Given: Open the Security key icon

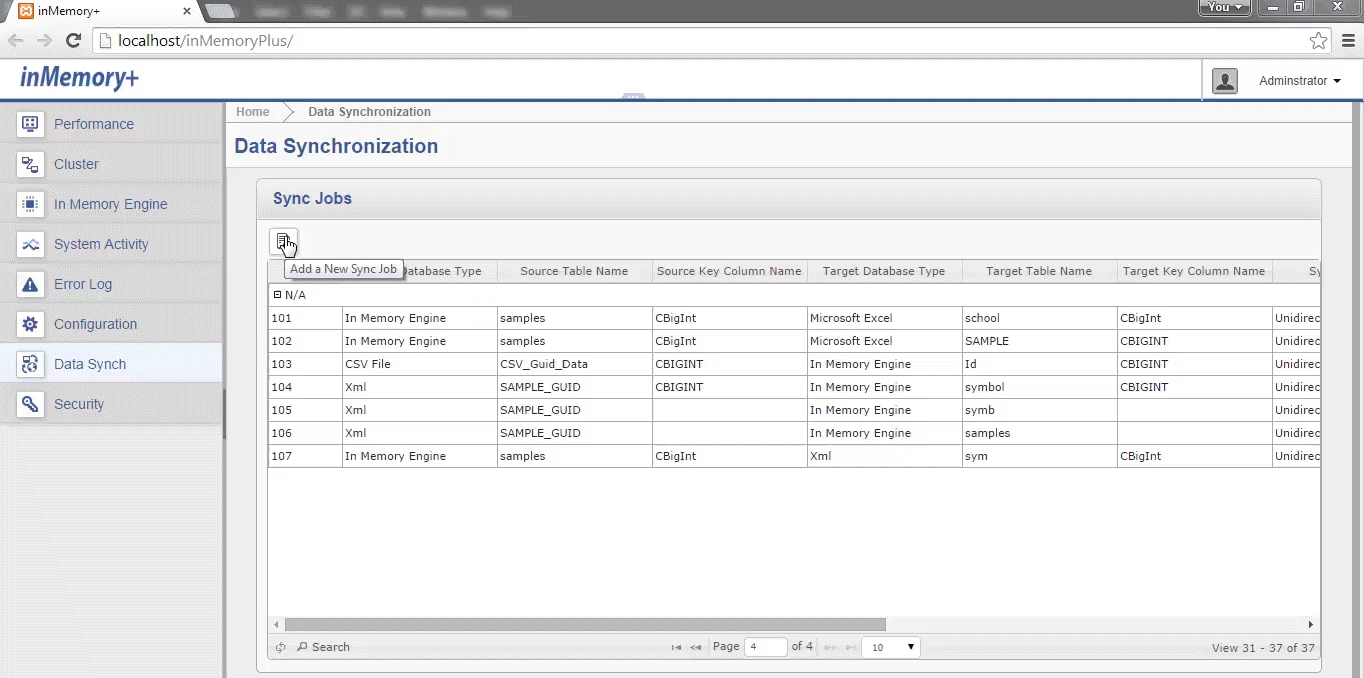Looking at the screenshot, I should coord(30,404).
